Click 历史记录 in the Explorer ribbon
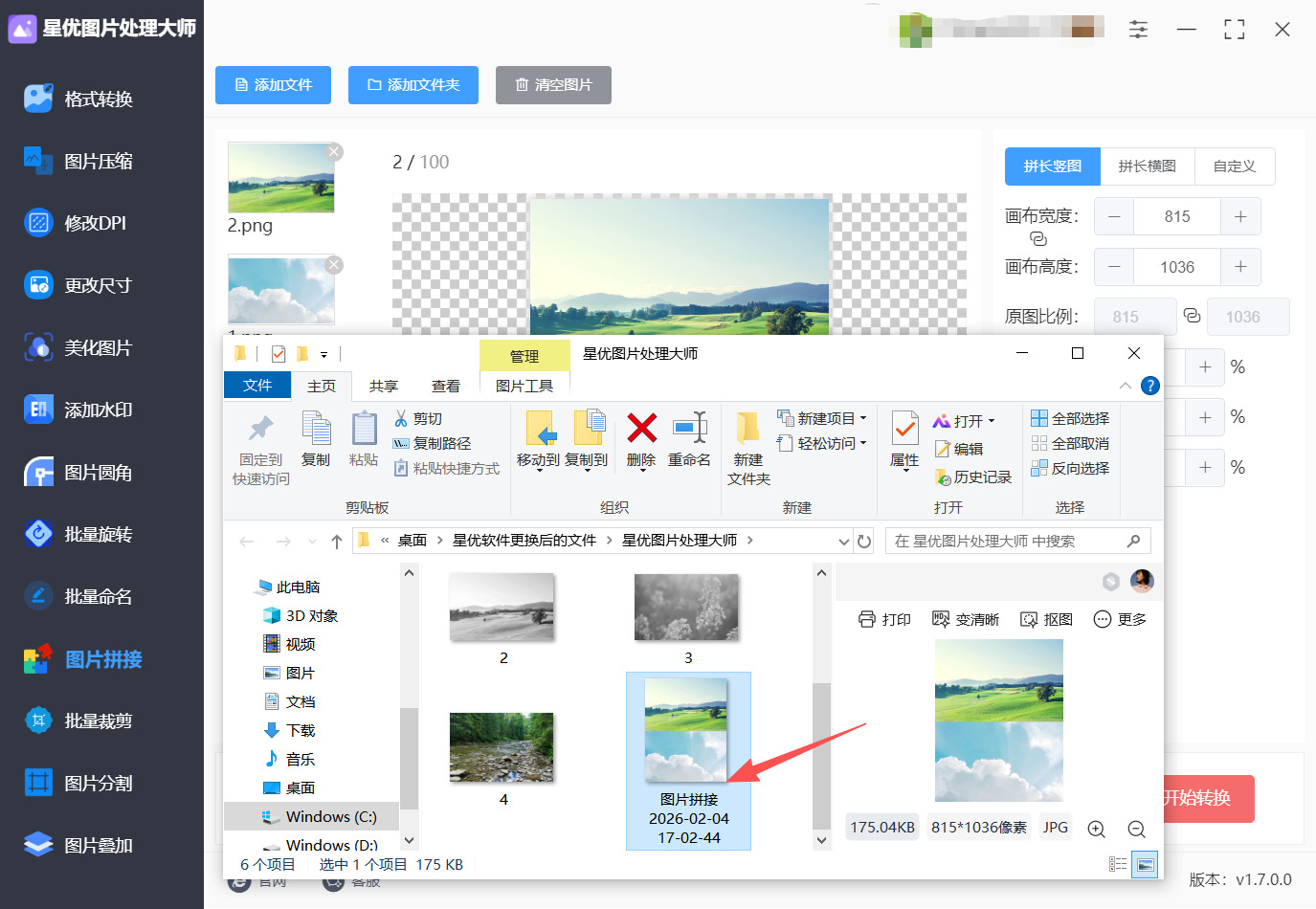1316x909 pixels. click(973, 477)
